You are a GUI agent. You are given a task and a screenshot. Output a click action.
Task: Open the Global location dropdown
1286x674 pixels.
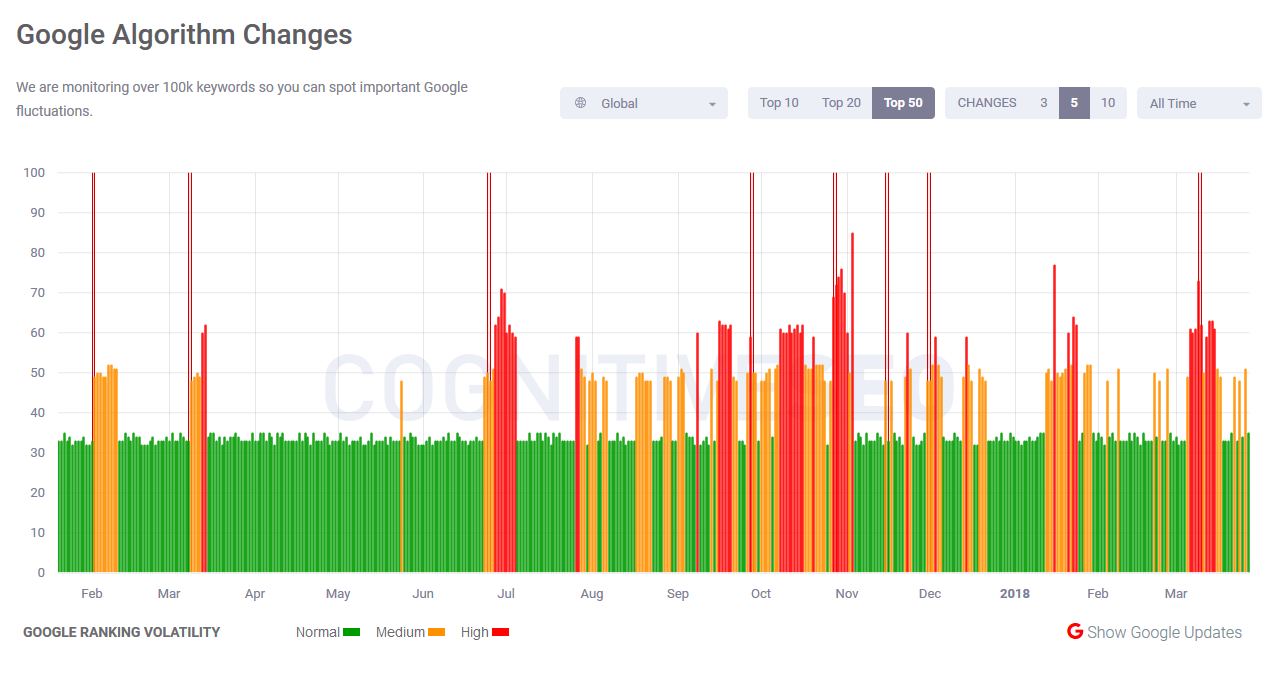click(x=644, y=102)
